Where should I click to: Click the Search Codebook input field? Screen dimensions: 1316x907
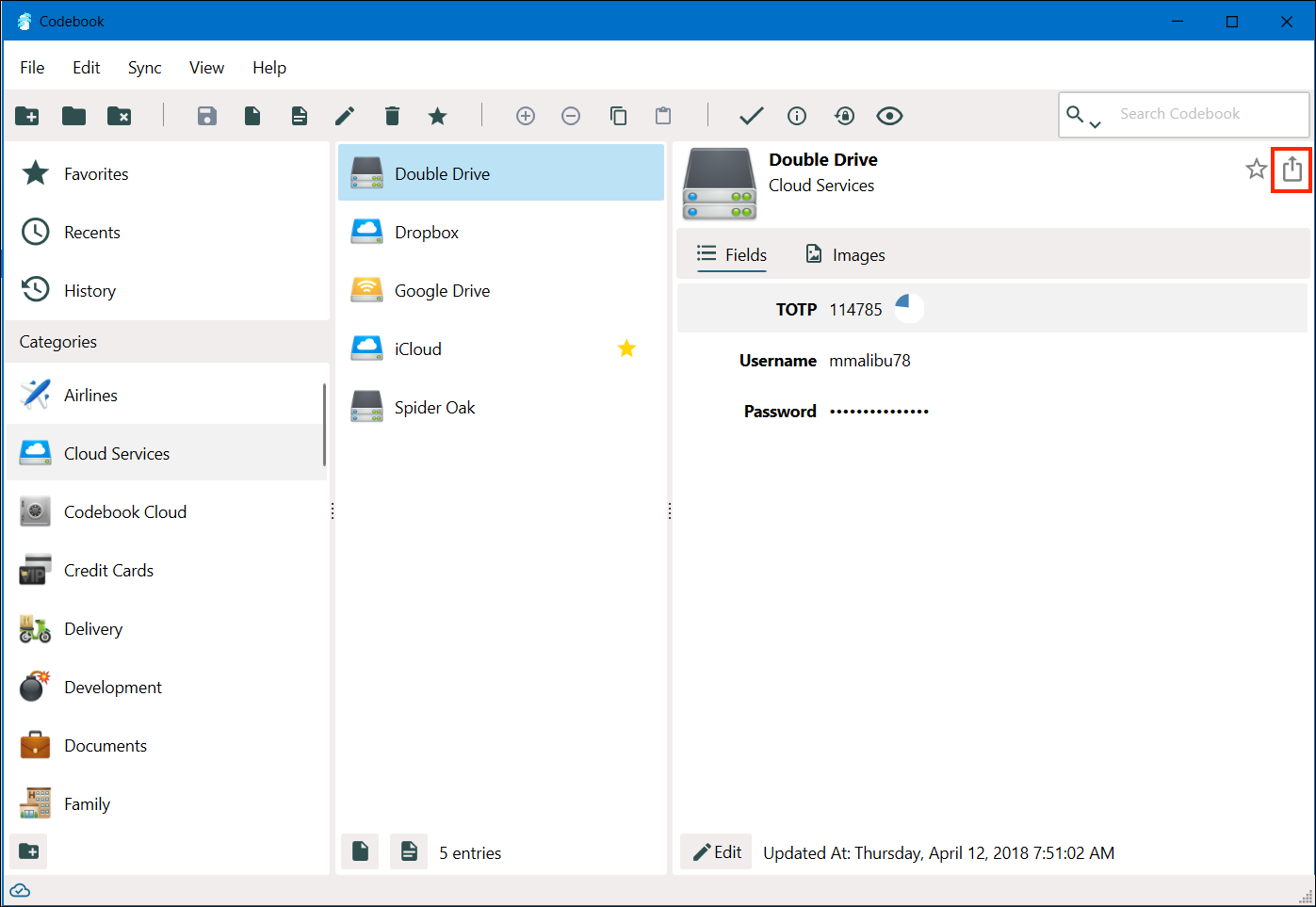click(x=1206, y=114)
